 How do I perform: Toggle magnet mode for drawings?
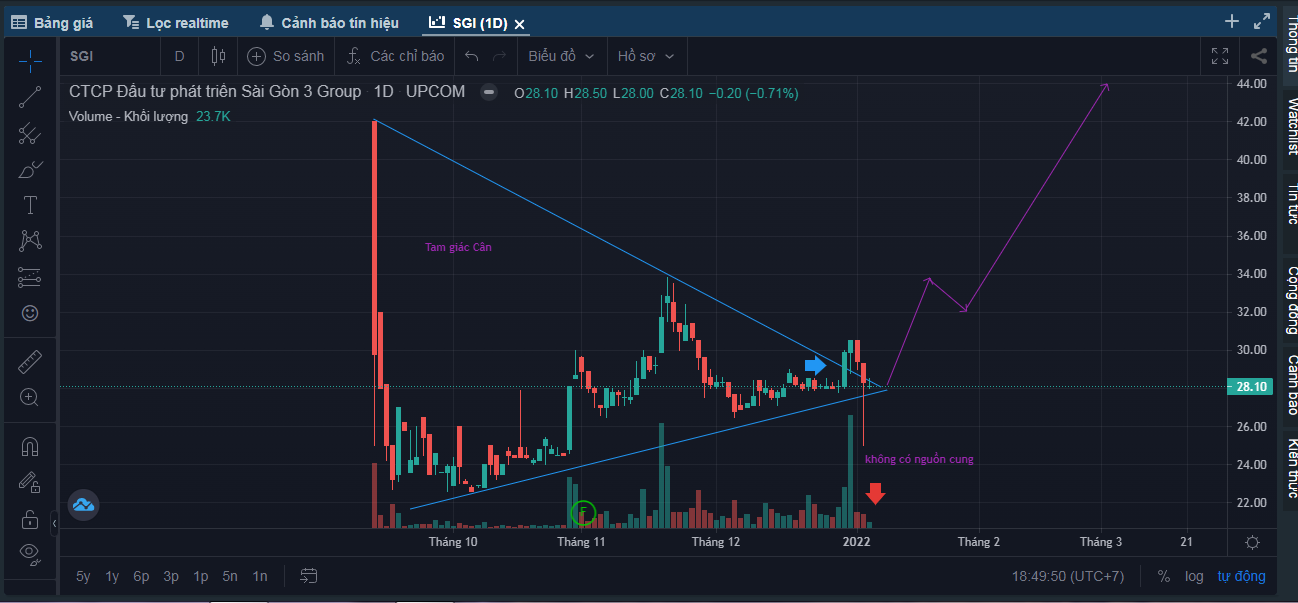[30, 446]
